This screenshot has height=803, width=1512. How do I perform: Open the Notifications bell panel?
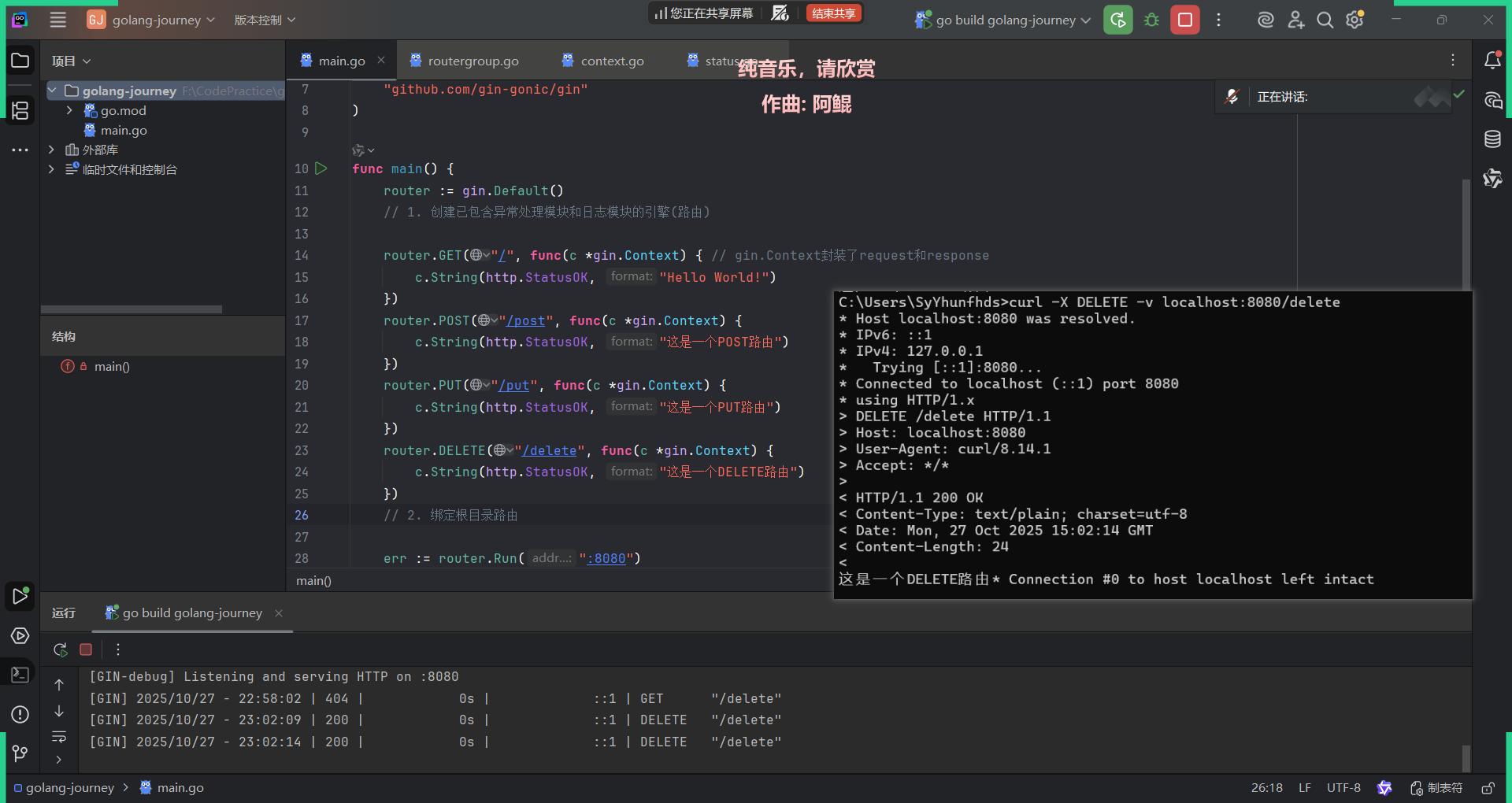[1492, 61]
